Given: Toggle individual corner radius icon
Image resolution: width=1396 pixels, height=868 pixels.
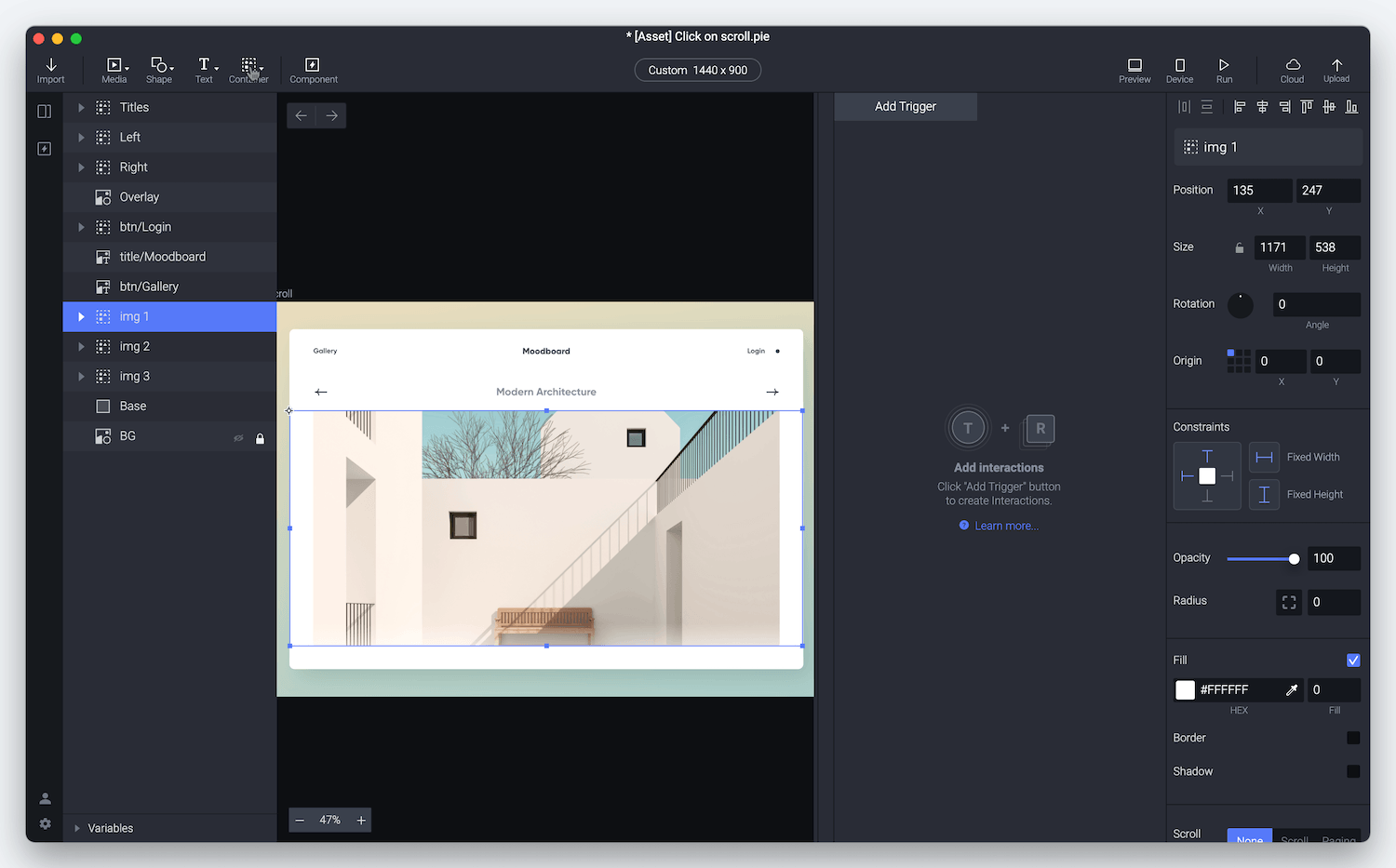Looking at the screenshot, I should pyautogui.click(x=1289, y=602).
